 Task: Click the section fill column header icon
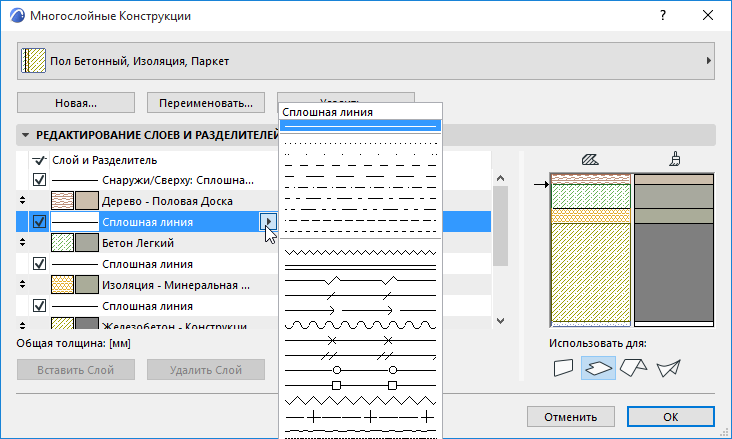point(589,158)
